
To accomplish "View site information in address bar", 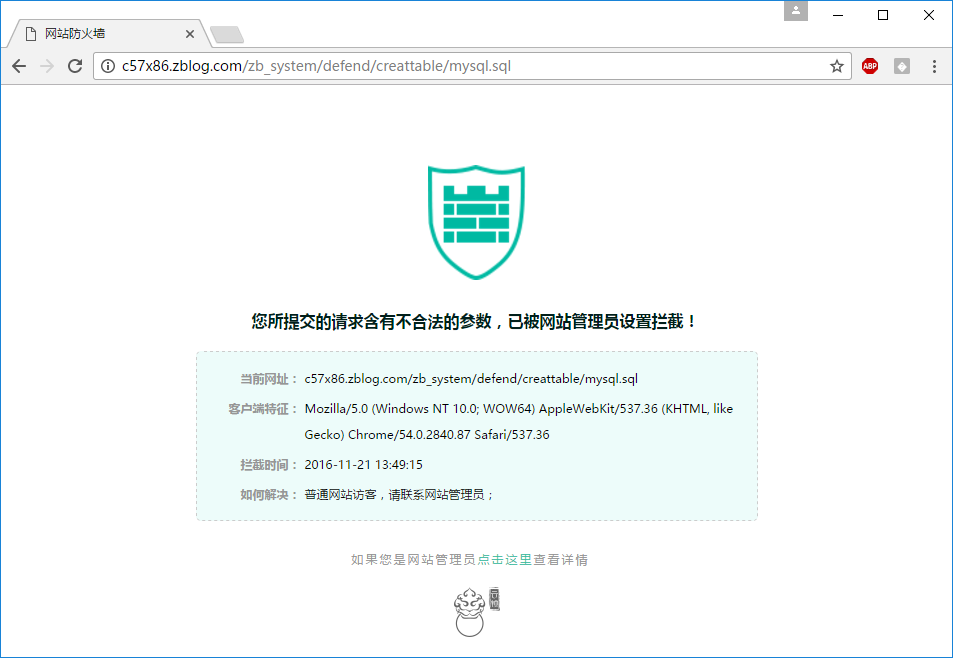I will (108, 66).
